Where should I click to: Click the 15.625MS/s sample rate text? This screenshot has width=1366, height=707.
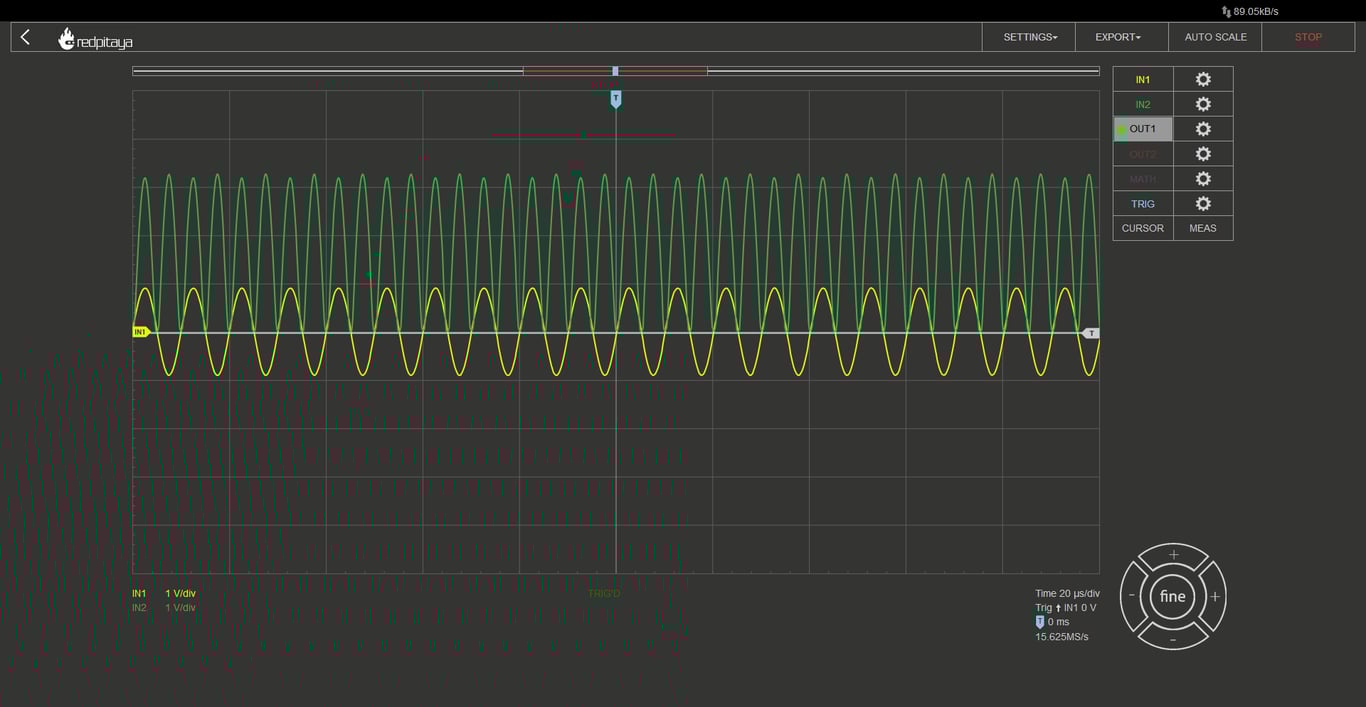(1062, 637)
